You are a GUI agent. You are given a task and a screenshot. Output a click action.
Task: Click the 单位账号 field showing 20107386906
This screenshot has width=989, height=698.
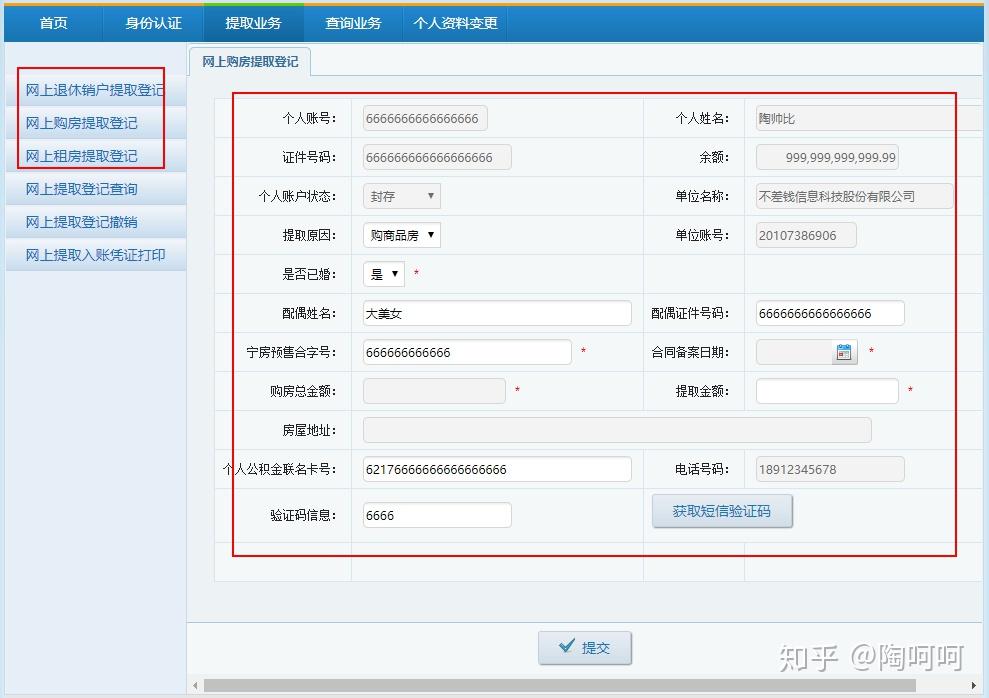point(806,235)
